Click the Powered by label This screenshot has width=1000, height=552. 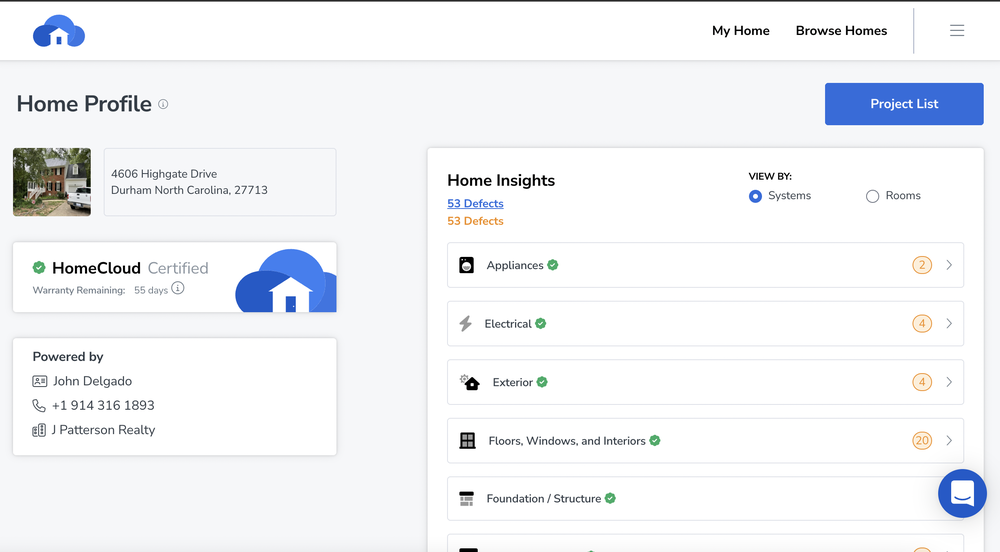pos(68,357)
